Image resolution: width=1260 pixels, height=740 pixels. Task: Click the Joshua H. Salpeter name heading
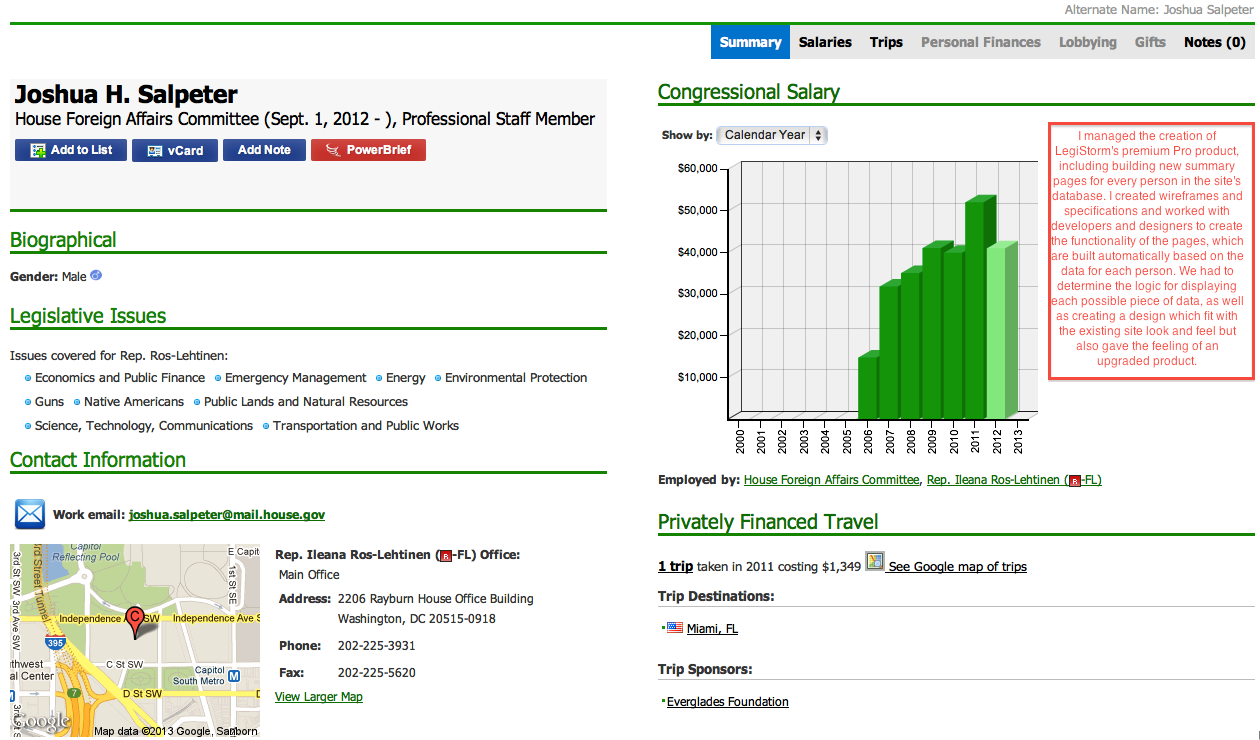point(126,95)
